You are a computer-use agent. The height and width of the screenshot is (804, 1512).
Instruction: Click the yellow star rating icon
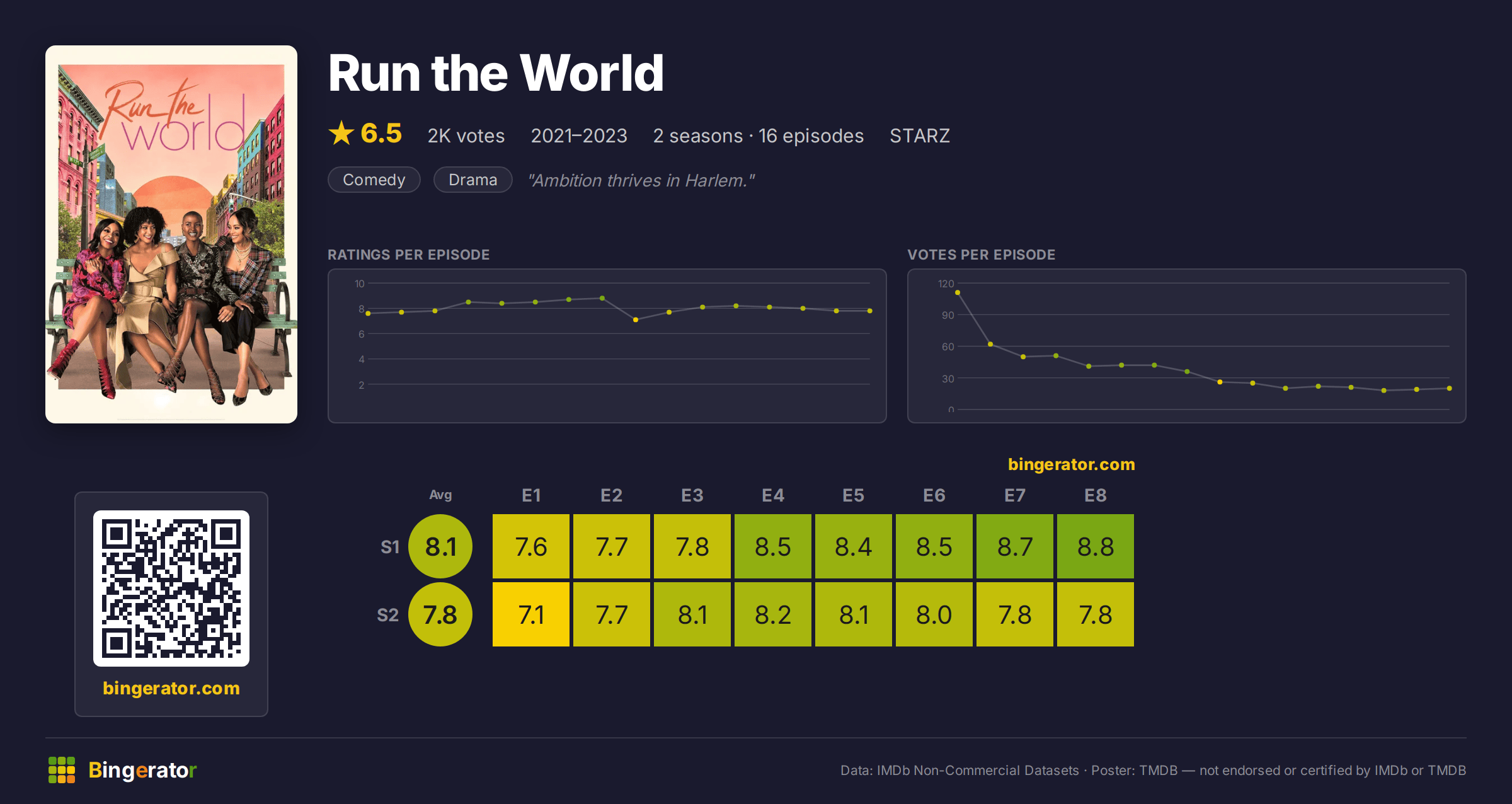pyautogui.click(x=341, y=133)
